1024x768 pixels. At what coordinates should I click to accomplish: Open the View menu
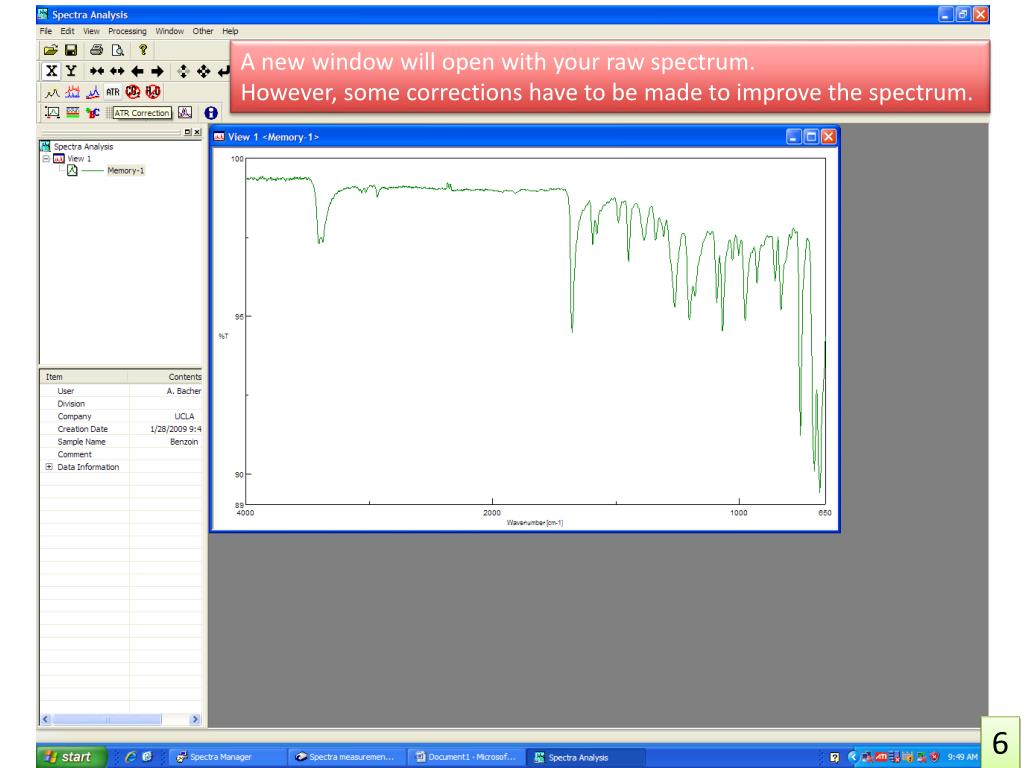click(x=91, y=31)
